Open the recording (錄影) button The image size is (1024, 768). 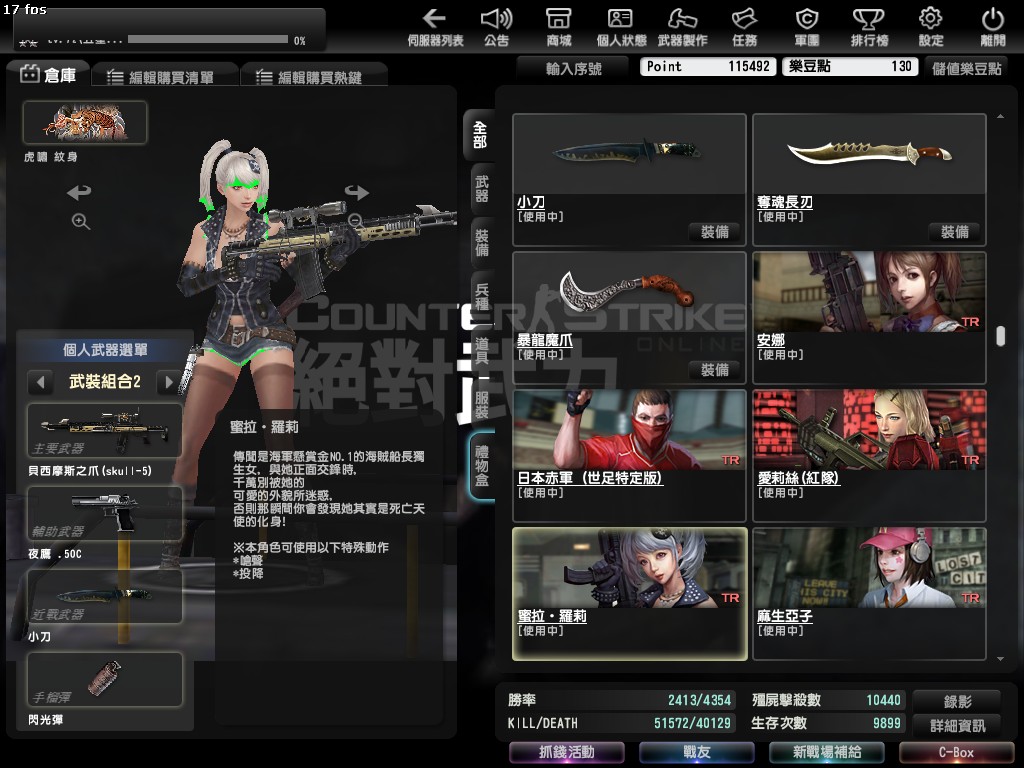(957, 701)
